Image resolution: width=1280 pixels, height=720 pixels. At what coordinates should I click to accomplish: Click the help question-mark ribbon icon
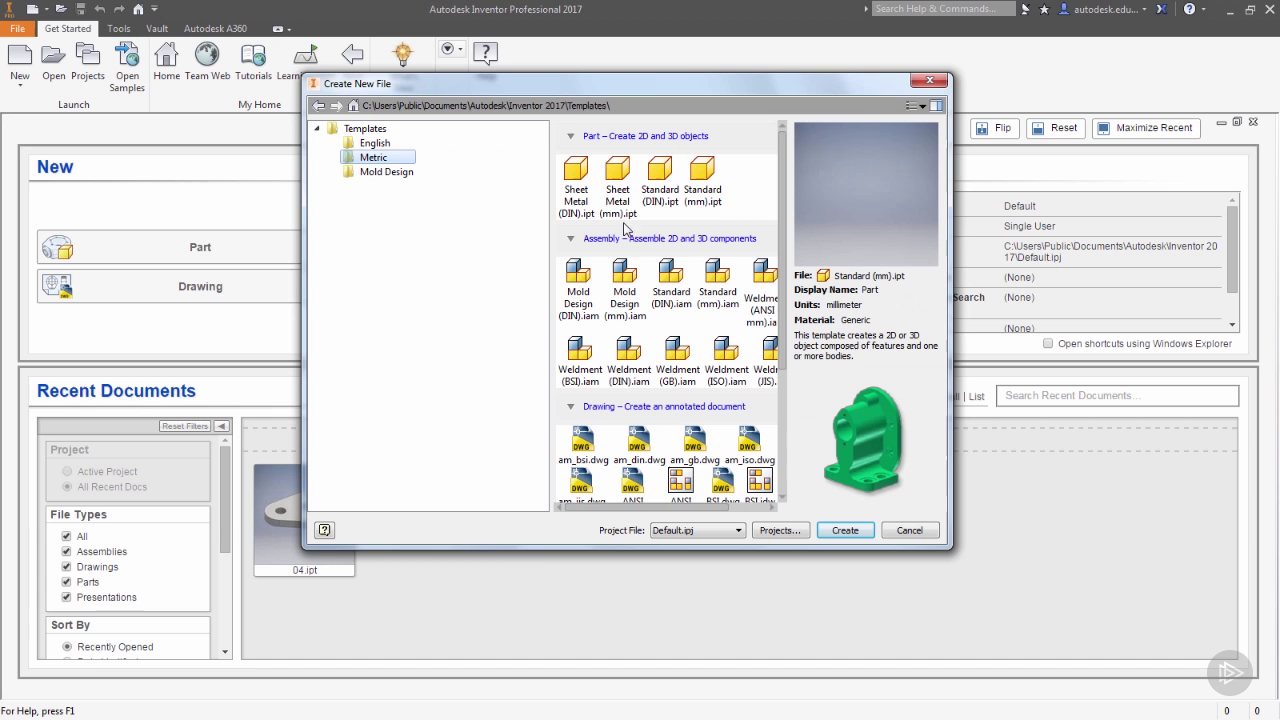pos(485,52)
